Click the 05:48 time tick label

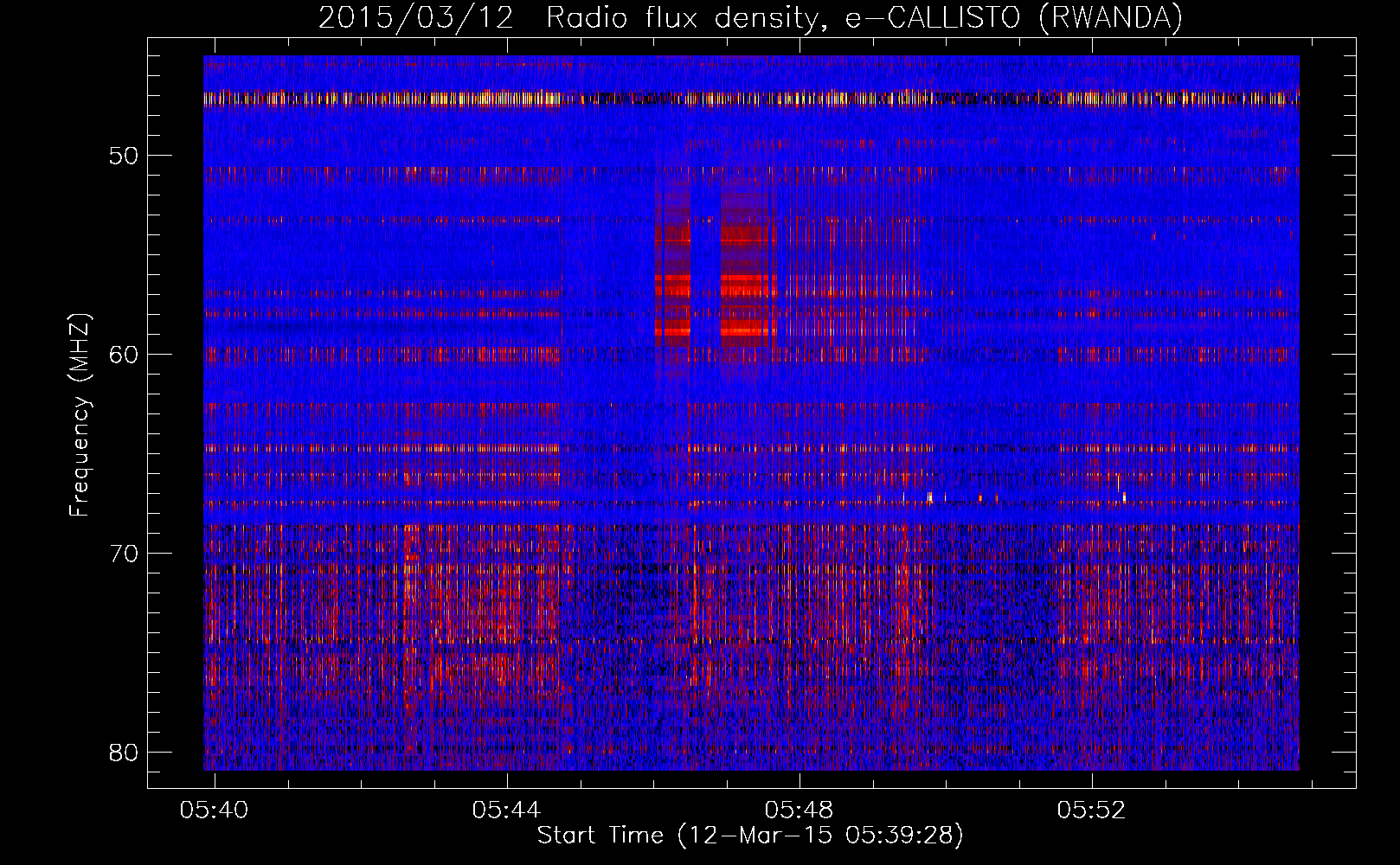point(800,811)
